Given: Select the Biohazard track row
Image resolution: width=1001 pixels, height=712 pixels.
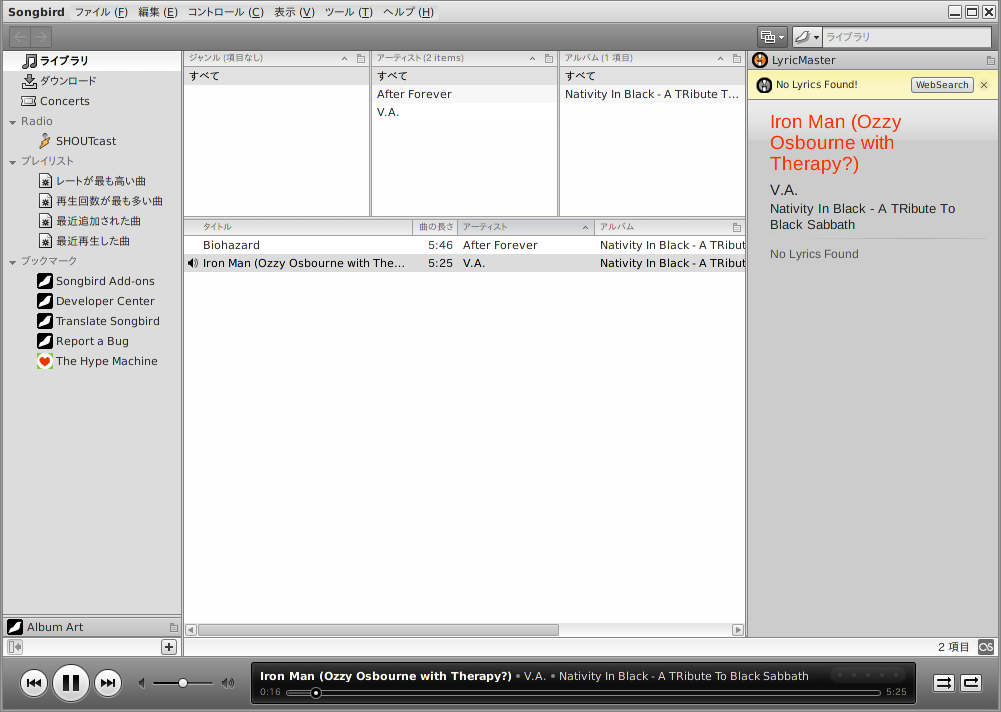Looking at the screenshot, I should pos(465,245).
